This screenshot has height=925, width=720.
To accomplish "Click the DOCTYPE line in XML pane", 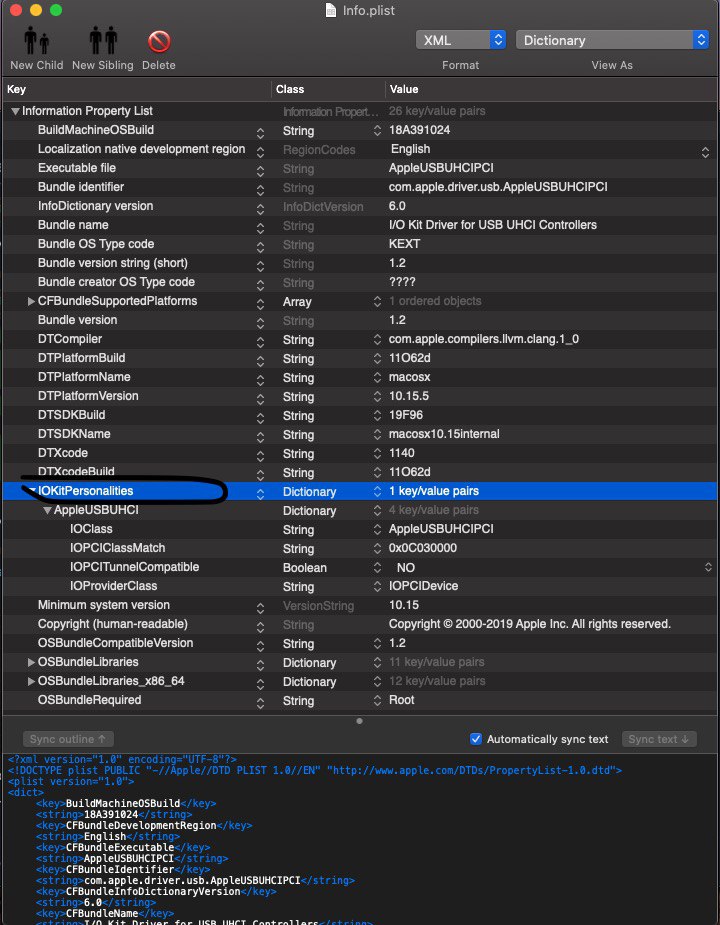I will (315, 770).
